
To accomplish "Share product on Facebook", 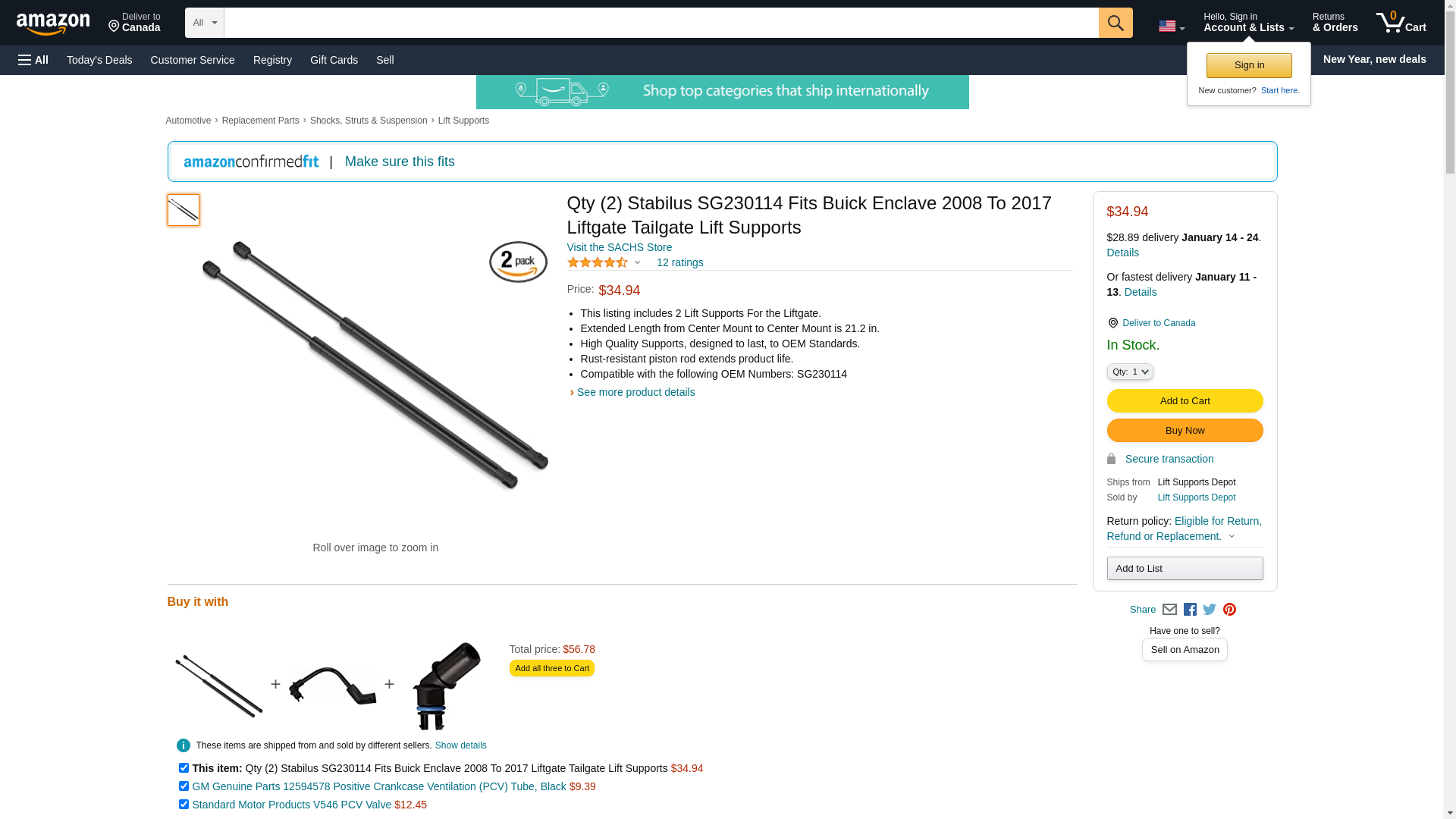I will tap(1190, 610).
